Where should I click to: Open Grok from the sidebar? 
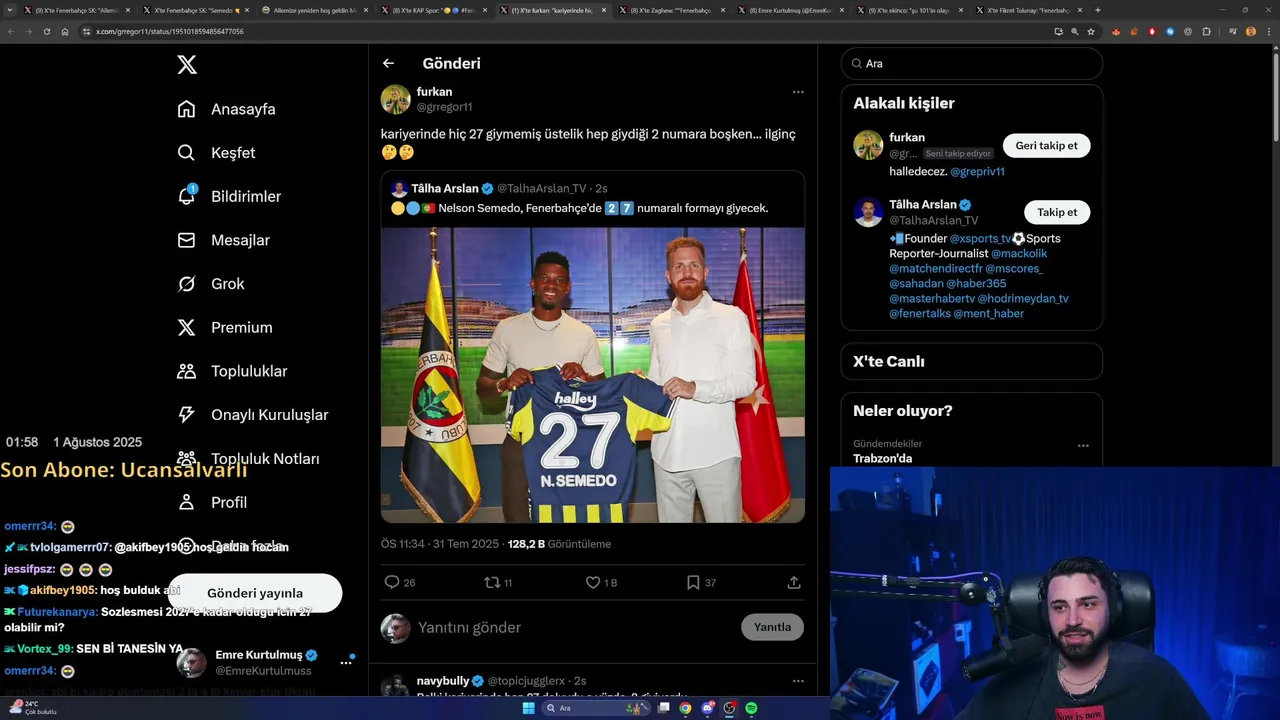click(211, 284)
